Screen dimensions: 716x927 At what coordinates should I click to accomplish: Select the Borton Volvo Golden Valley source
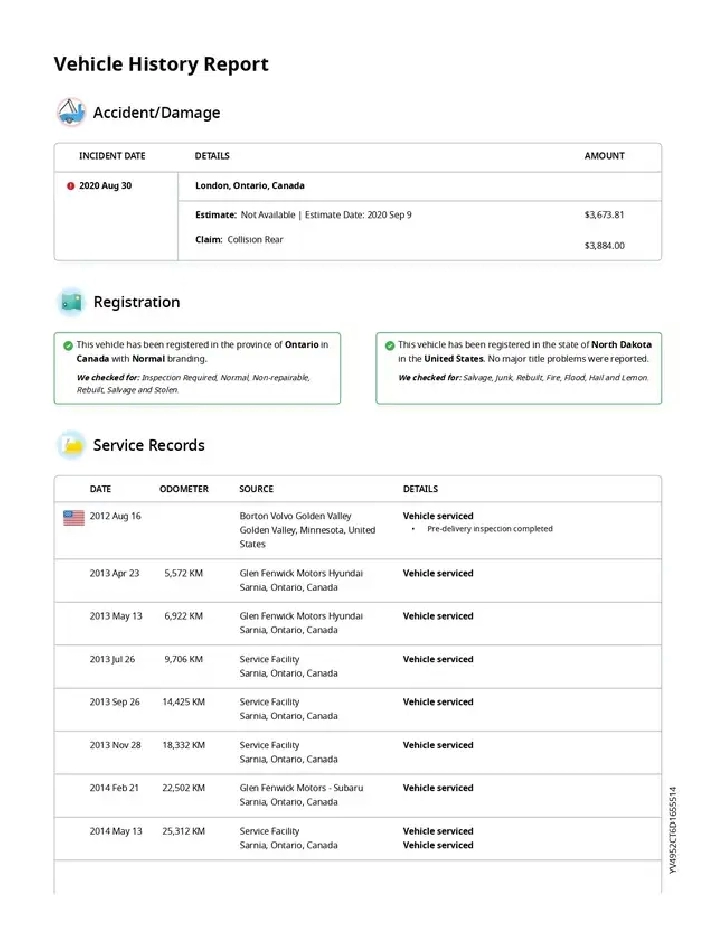295,516
